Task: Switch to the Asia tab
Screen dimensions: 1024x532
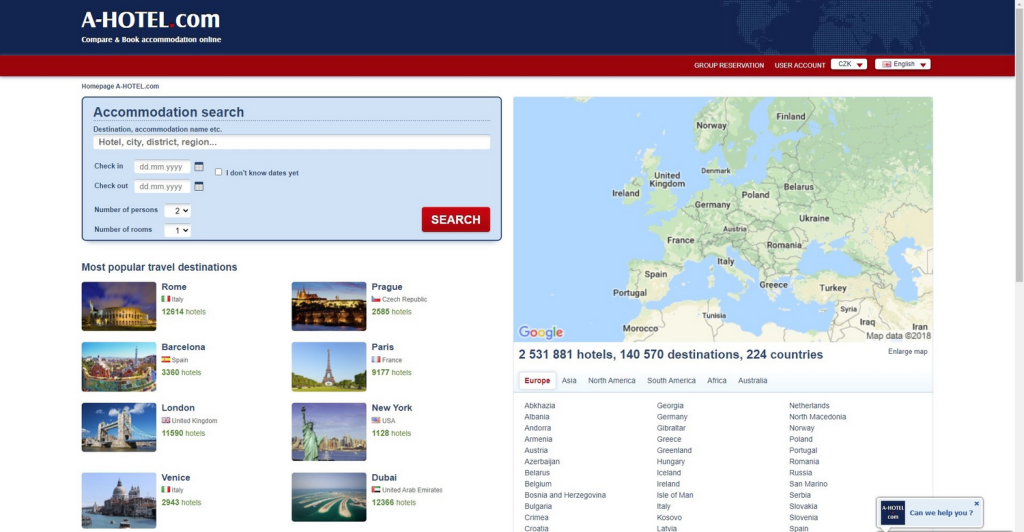Action: point(569,381)
